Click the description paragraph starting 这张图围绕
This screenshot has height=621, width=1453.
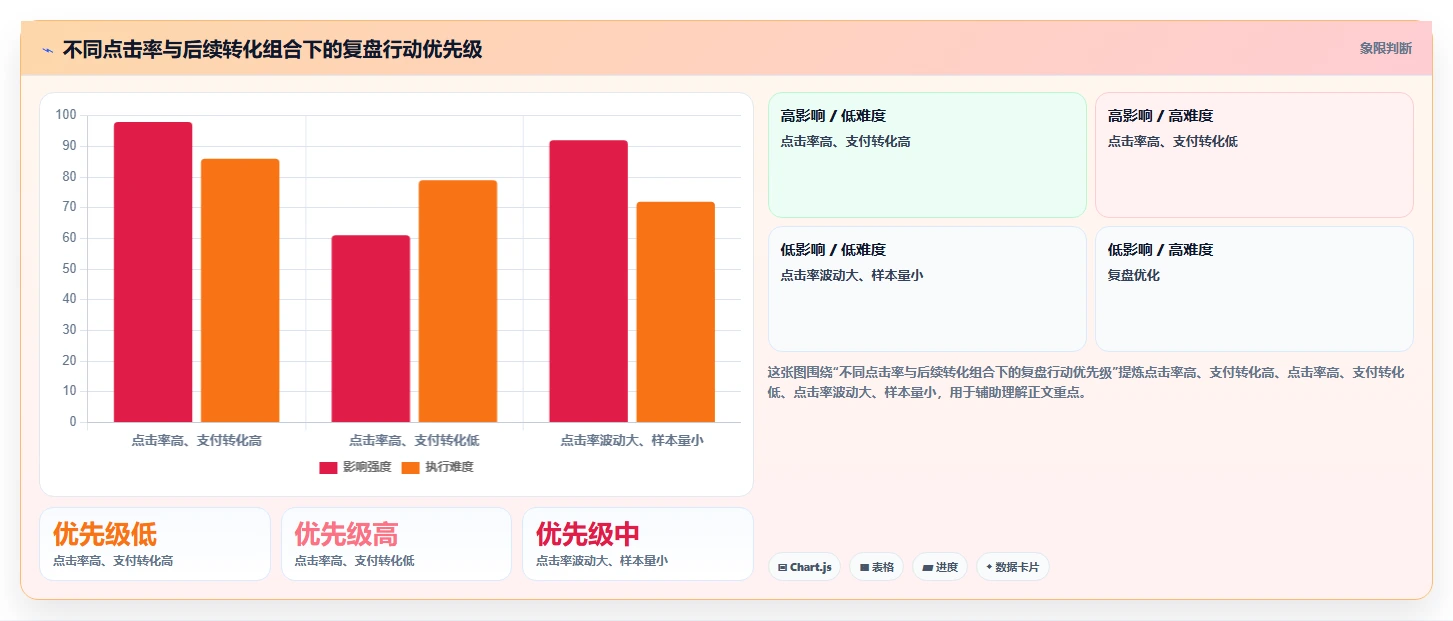click(1086, 382)
